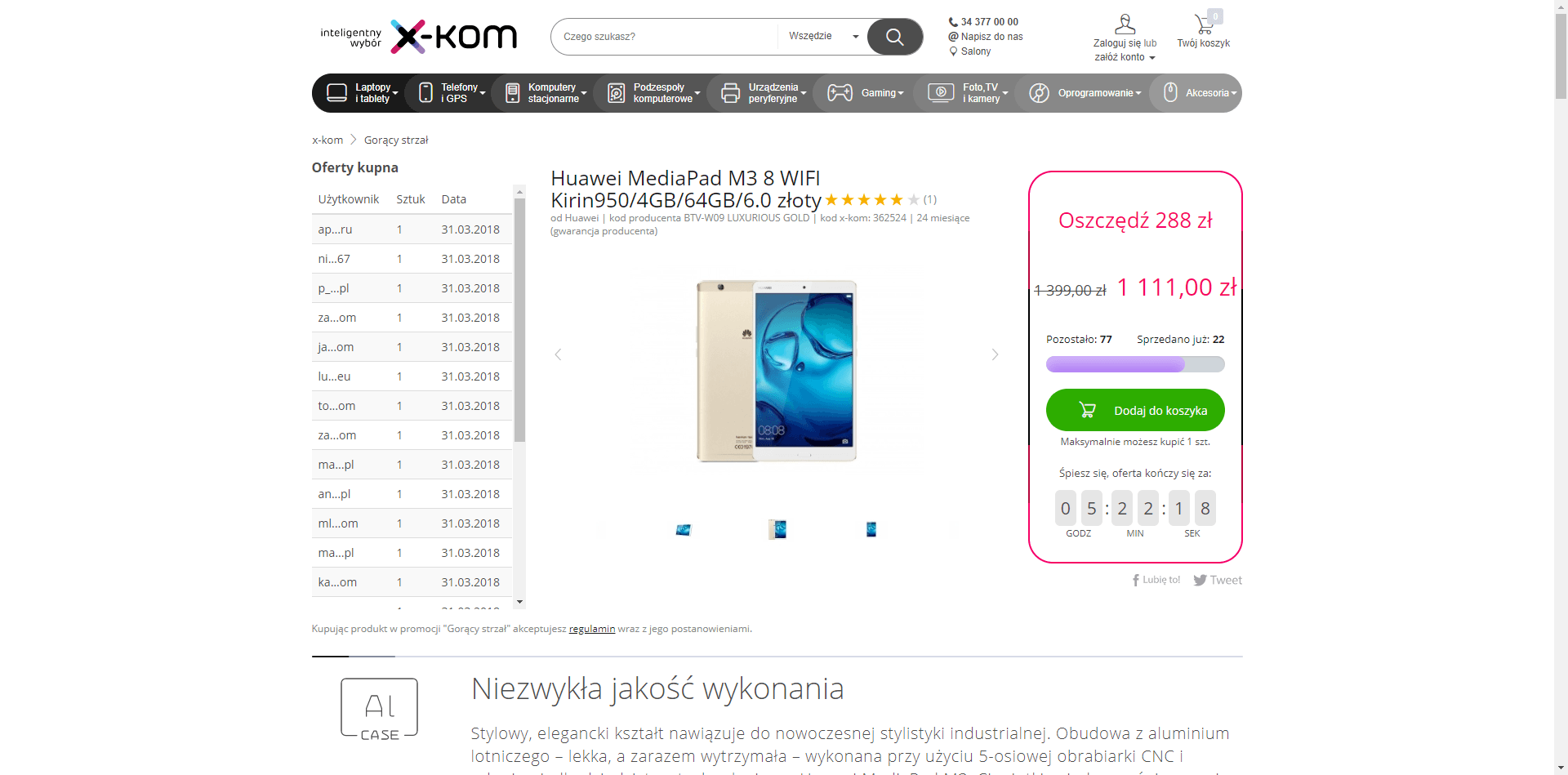The height and width of the screenshot is (775, 1568).
Task: Click the sold items progress bar
Action: pyautogui.click(x=1135, y=364)
